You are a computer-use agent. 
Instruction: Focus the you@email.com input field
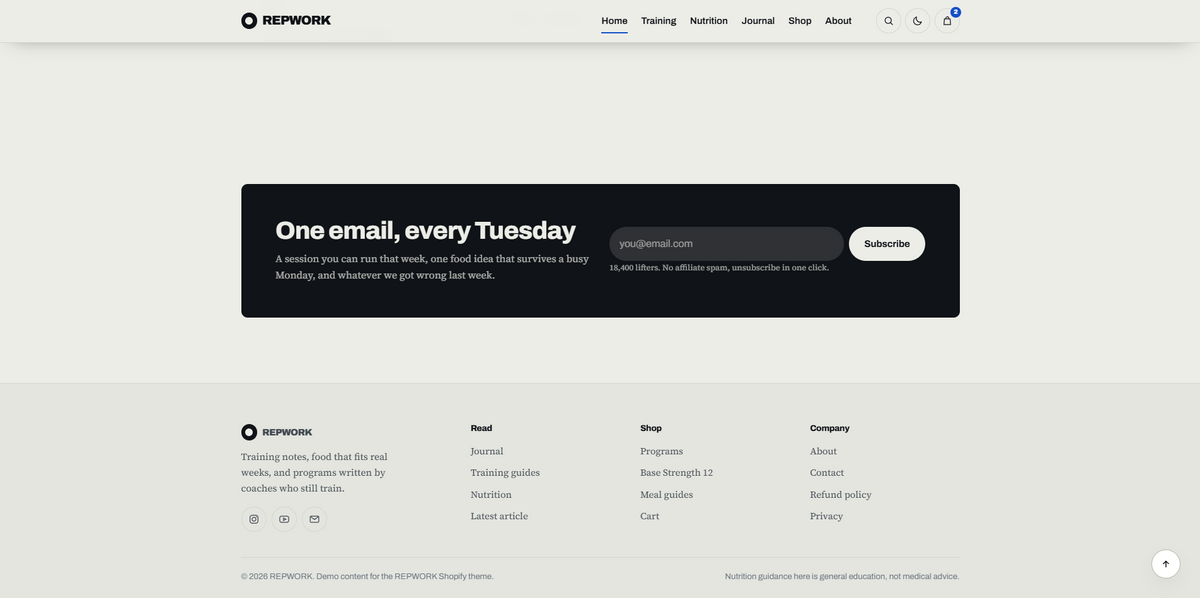(727, 244)
